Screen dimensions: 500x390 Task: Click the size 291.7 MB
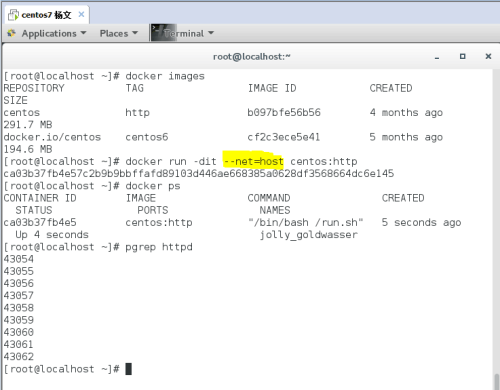pyautogui.click(x=28, y=125)
